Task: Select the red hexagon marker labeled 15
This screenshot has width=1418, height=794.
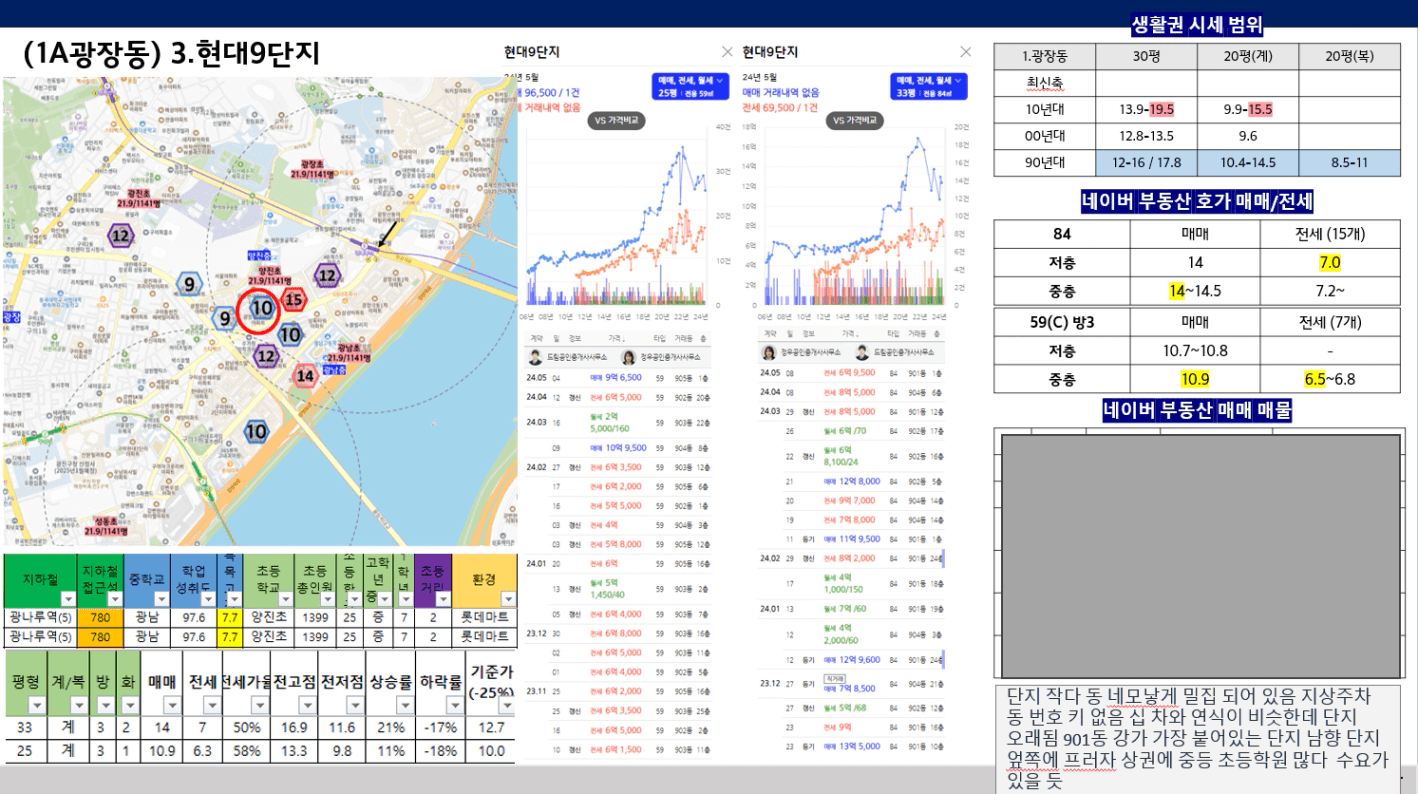Action: click(293, 298)
